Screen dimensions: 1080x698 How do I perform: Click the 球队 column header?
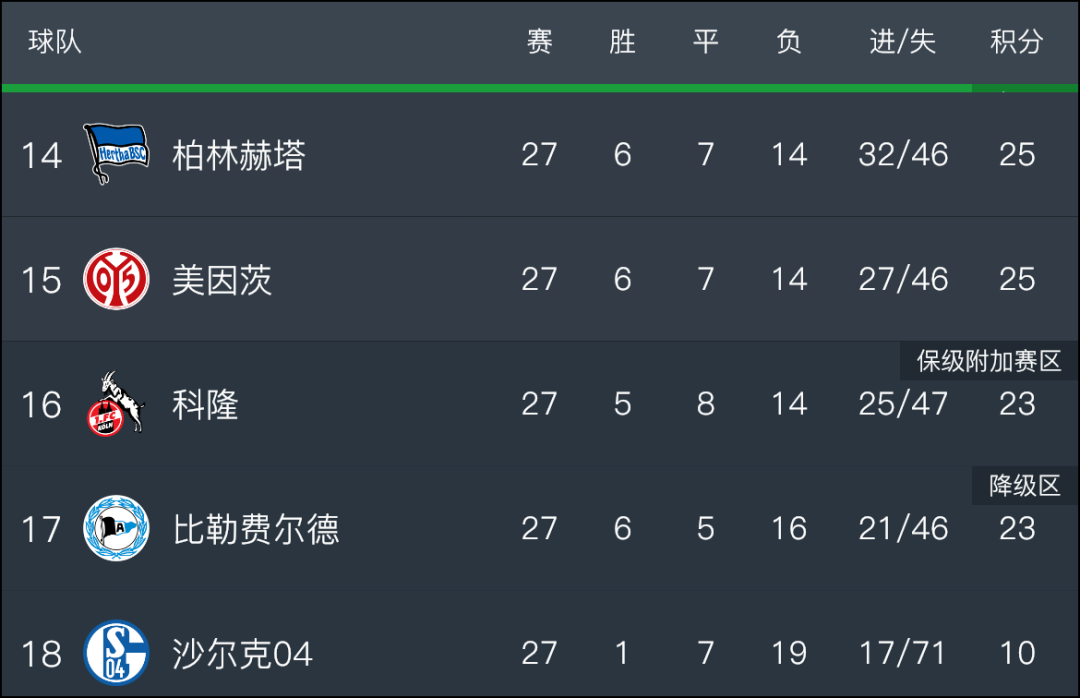coord(55,42)
